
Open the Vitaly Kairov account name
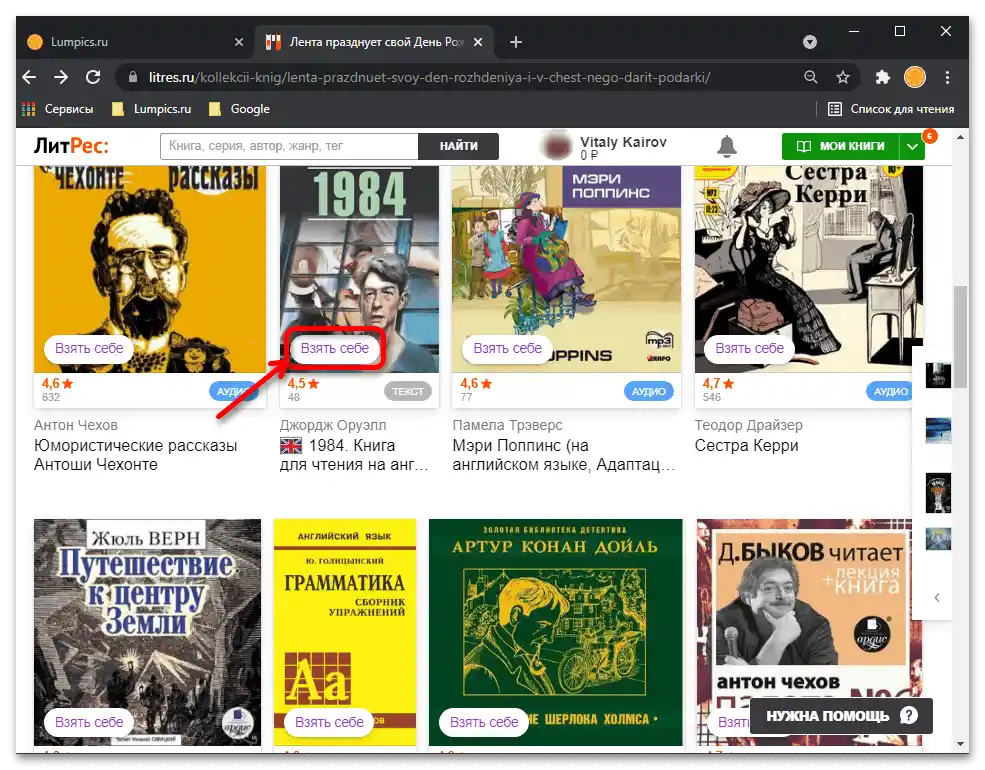(623, 143)
